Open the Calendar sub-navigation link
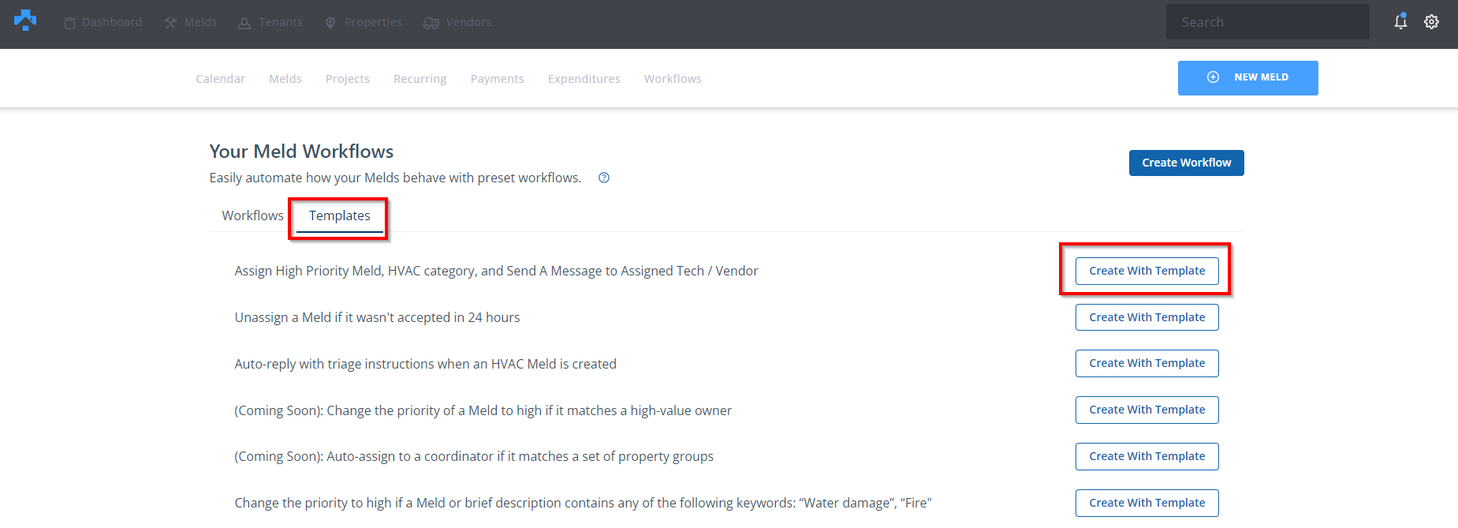Viewport: 1458px width, 528px height. 220,79
